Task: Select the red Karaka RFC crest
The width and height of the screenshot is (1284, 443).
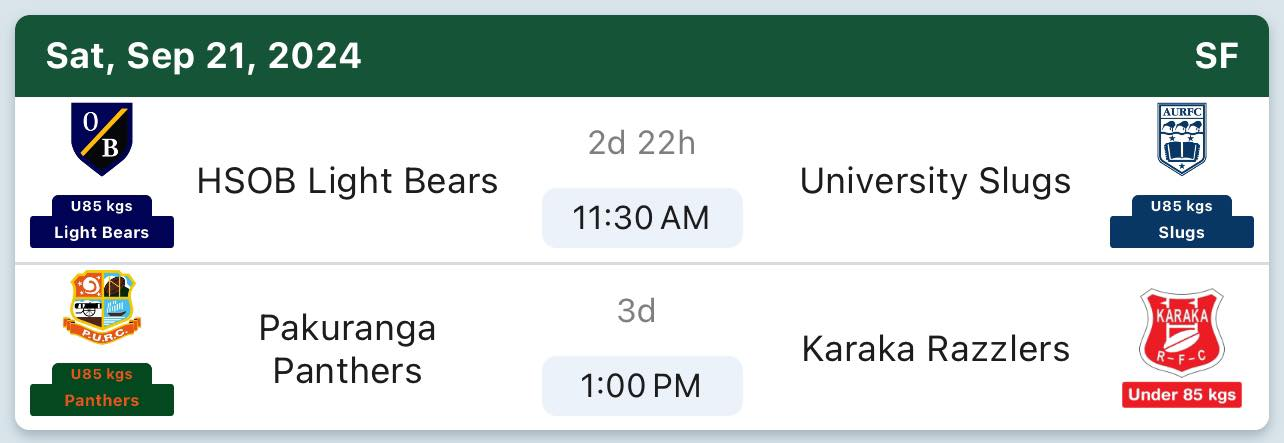Action: tap(1181, 333)
